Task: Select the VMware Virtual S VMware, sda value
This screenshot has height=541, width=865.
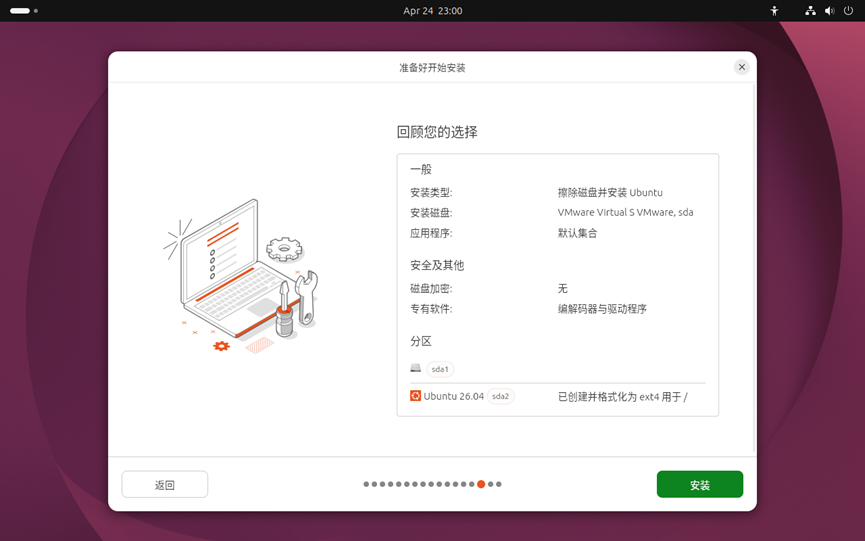Action: click(x=625, y=212)
